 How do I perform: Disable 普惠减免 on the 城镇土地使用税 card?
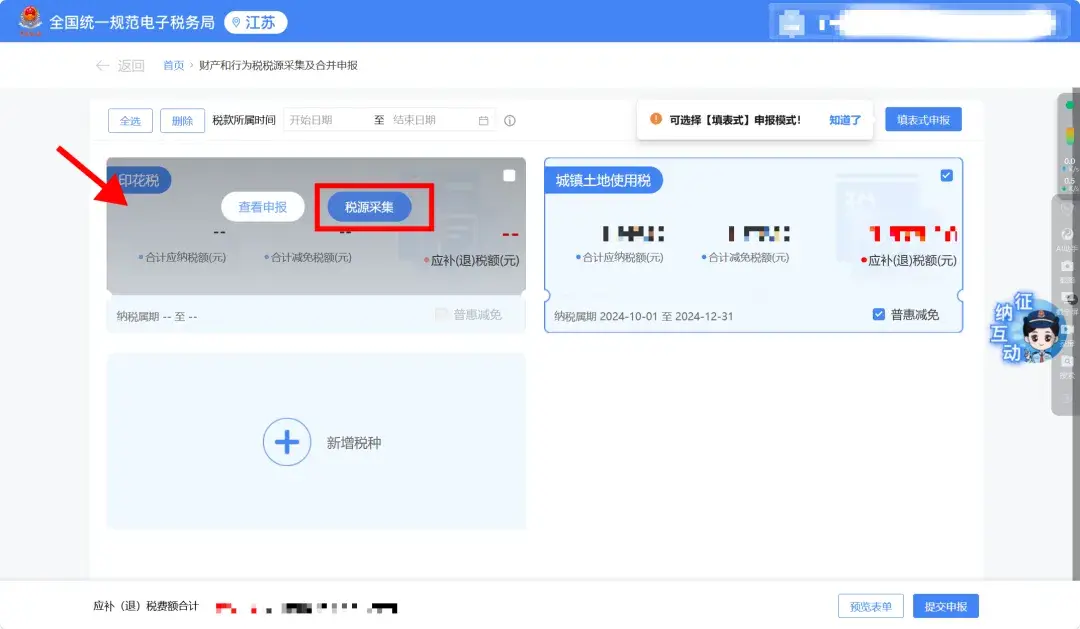pos(877,316)
